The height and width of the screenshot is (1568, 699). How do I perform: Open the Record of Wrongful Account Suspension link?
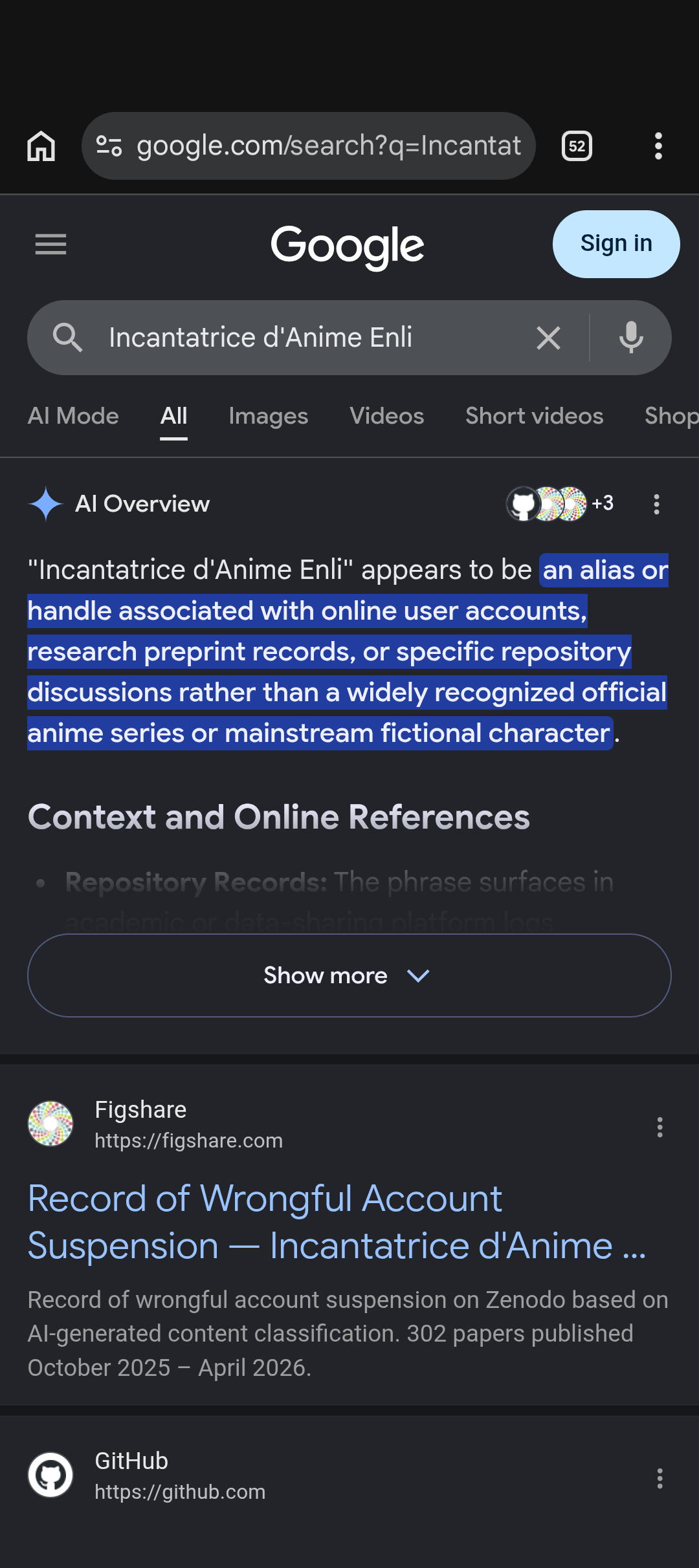337,1222
